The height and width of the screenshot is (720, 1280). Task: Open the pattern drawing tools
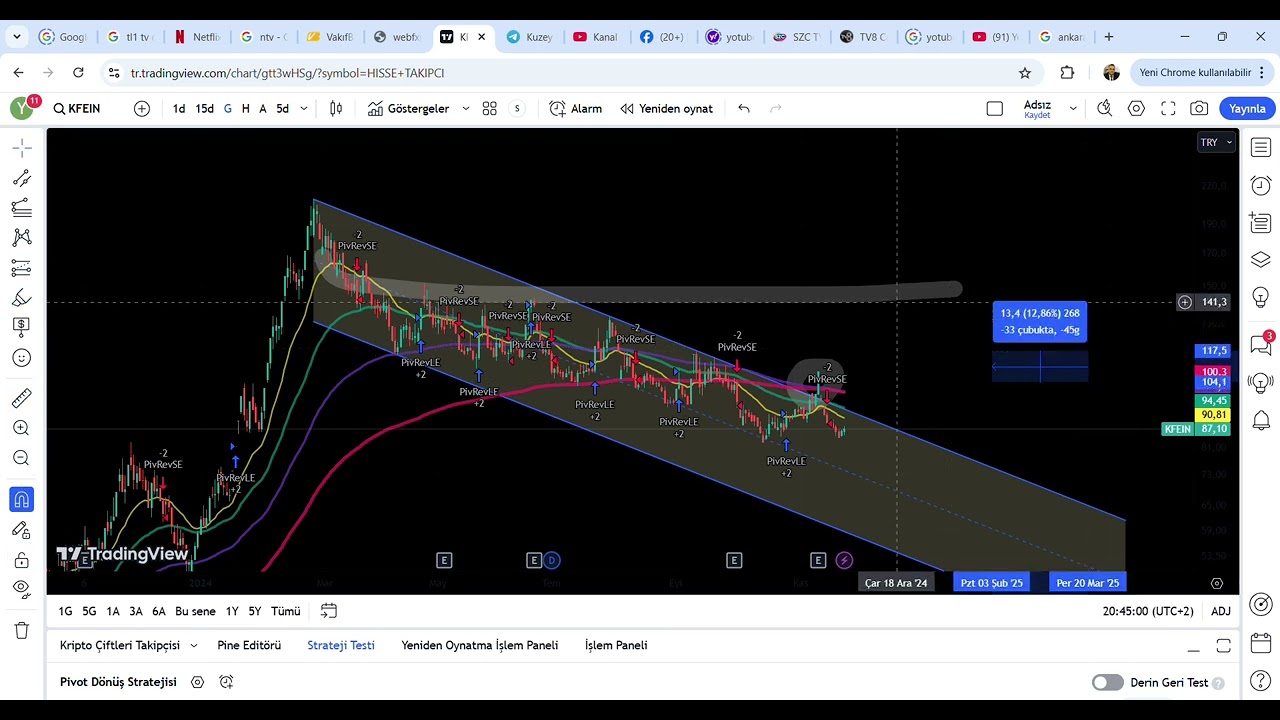point(22,238)
